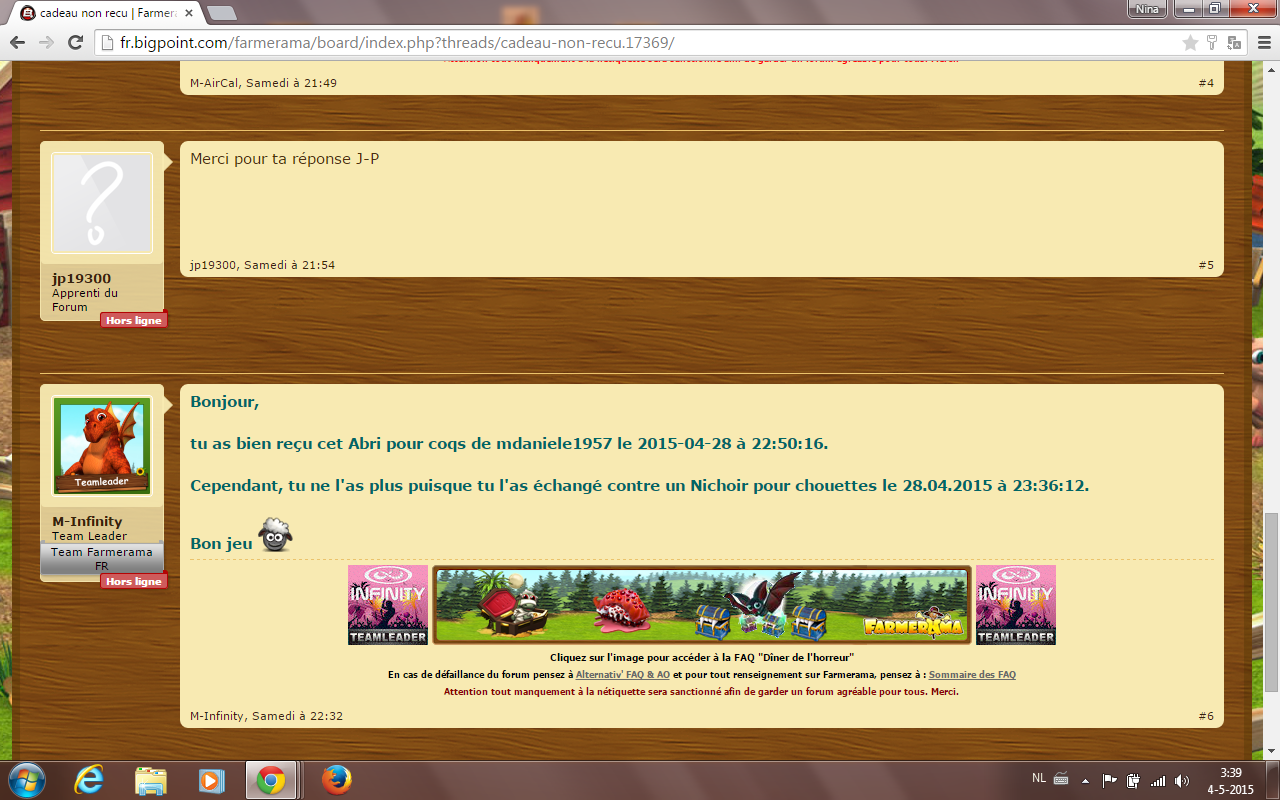Click 'Hors ligne' badge under M-Infinity

[133, 581]
